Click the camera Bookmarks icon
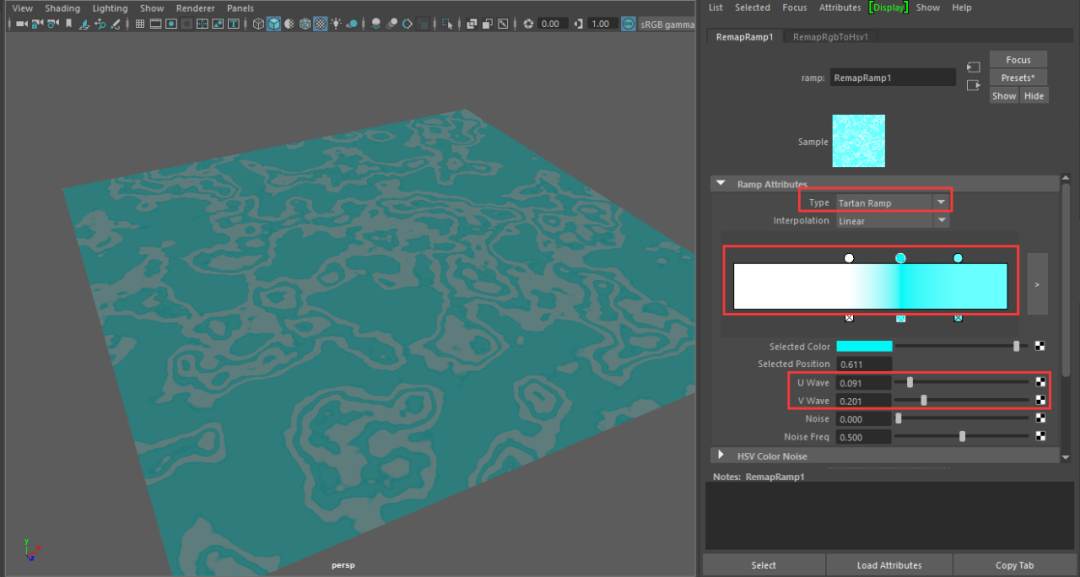Viewport: 1080px width, 577px height. [69, 24]
